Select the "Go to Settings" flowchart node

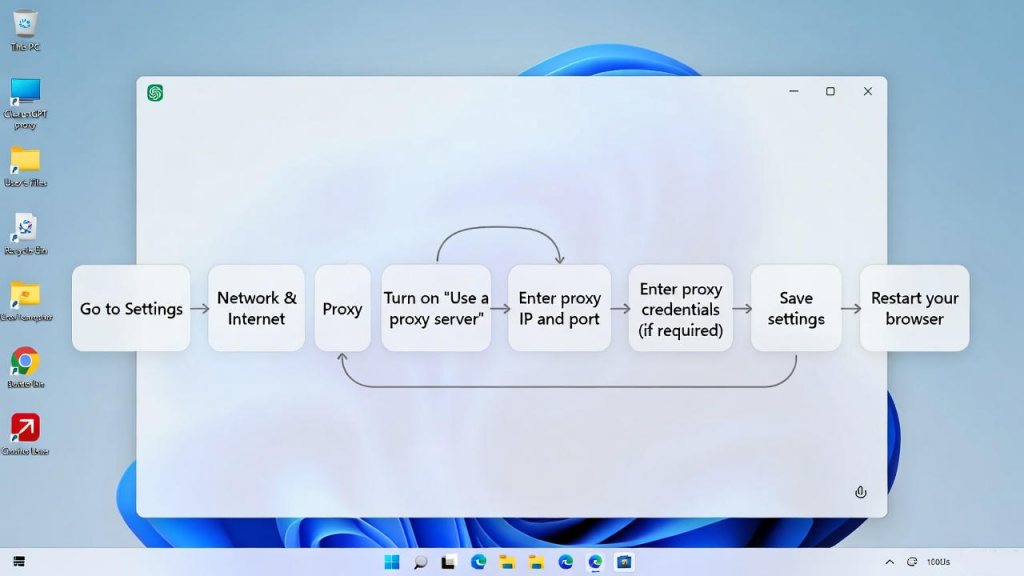coord(130,308)
